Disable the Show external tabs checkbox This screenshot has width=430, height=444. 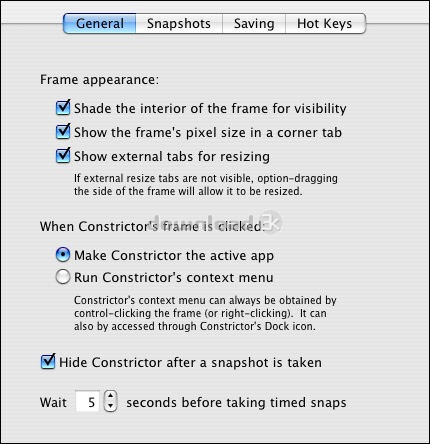pyautogui.click(x=63, y=155)
